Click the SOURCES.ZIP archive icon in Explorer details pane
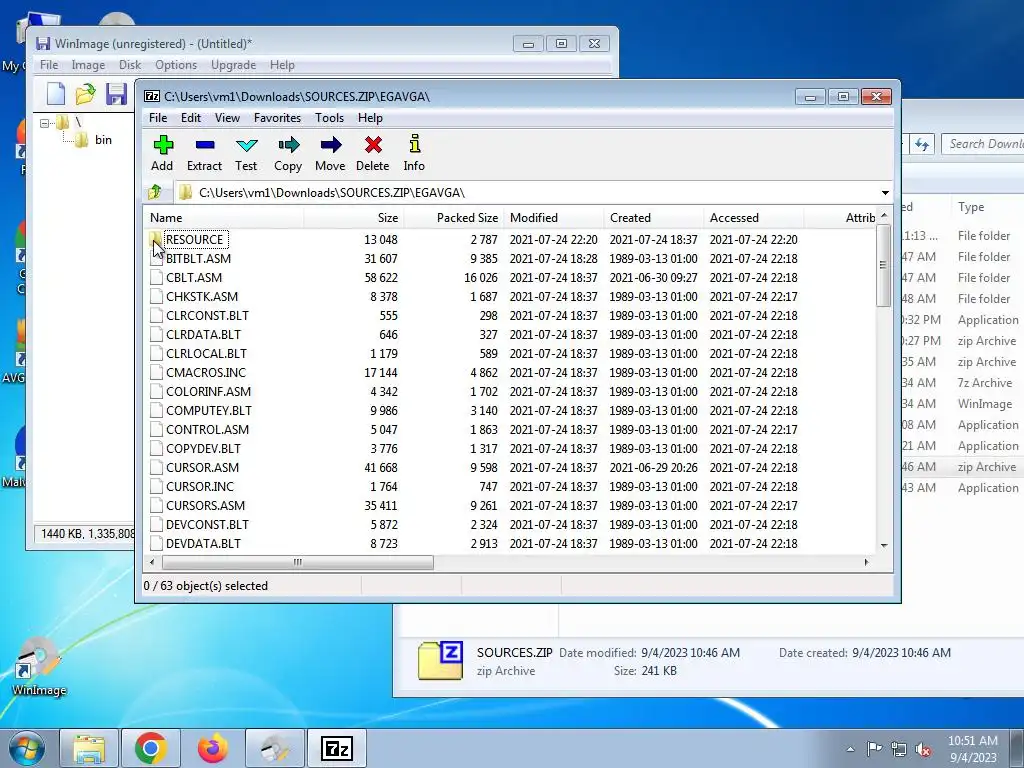 click(x=441, y=660)
